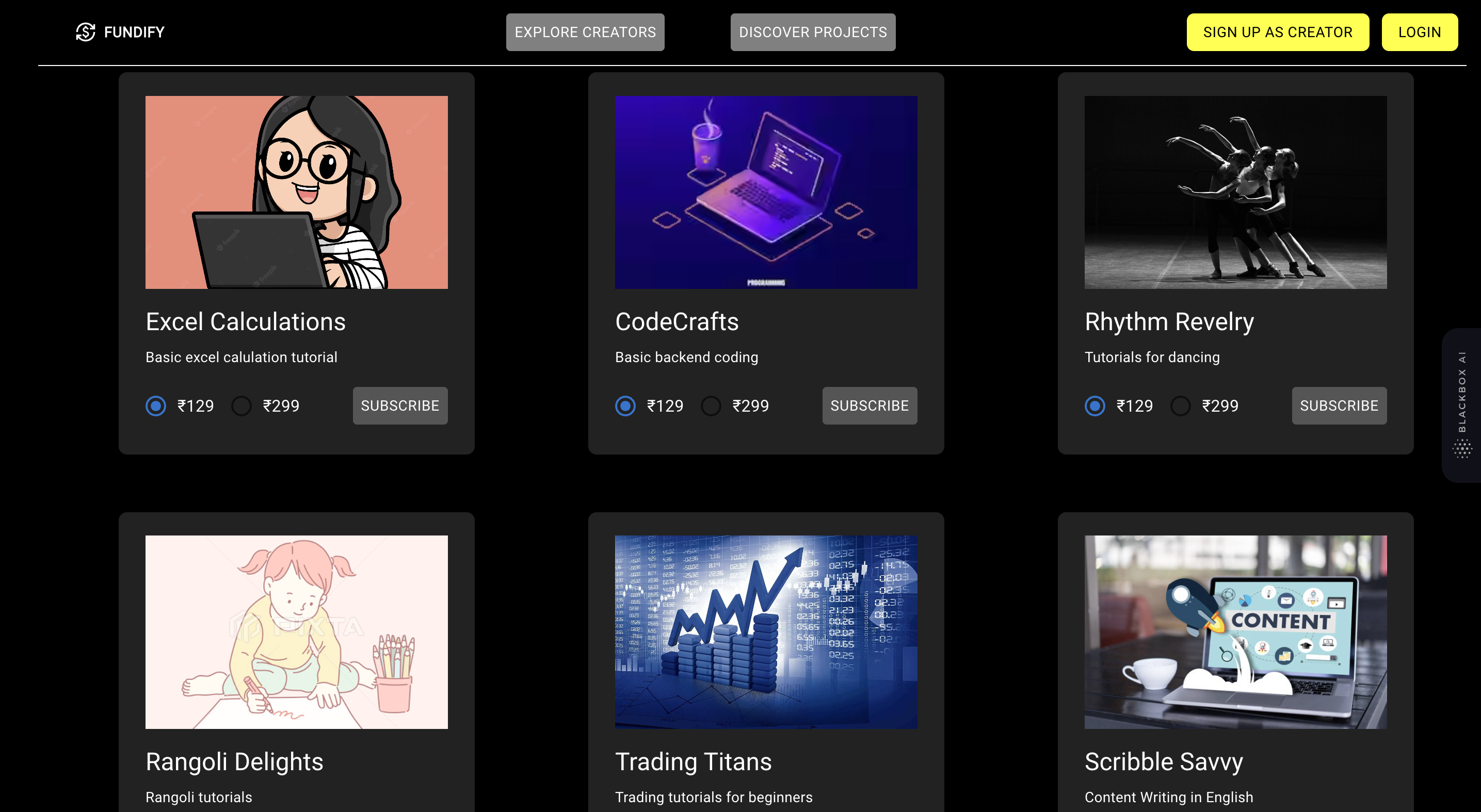The image size is (1481, 812).
Task: Click the Trading Titans chart thumbnail
Action: (x=766, y=632)
